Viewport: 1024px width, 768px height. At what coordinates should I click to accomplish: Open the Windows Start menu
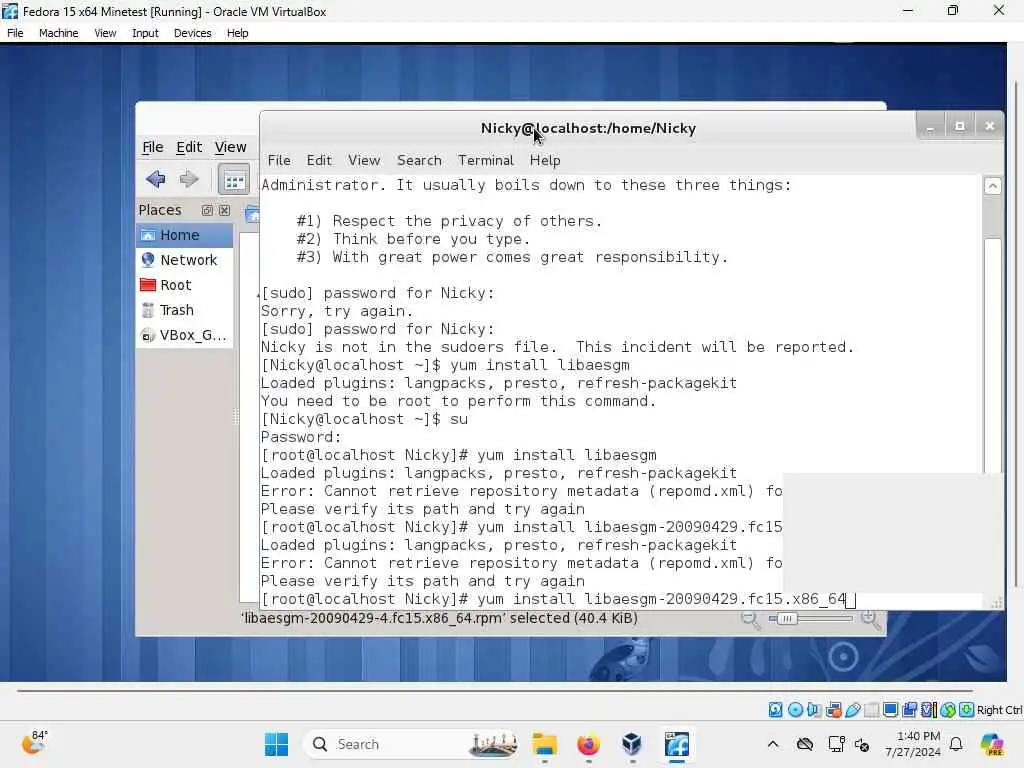pos(276,744)
